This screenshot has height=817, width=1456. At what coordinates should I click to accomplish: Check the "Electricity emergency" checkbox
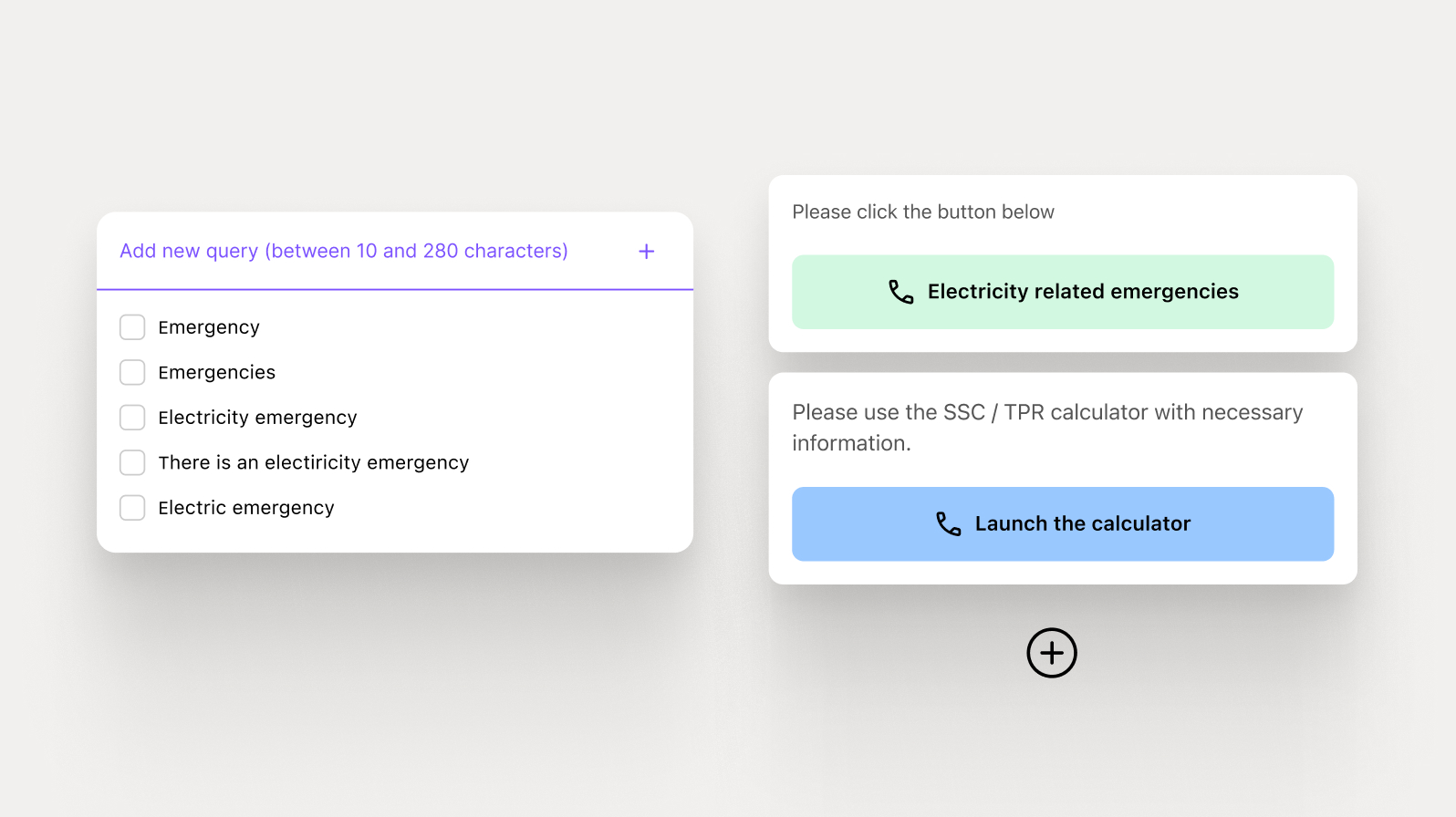point(132,417)
